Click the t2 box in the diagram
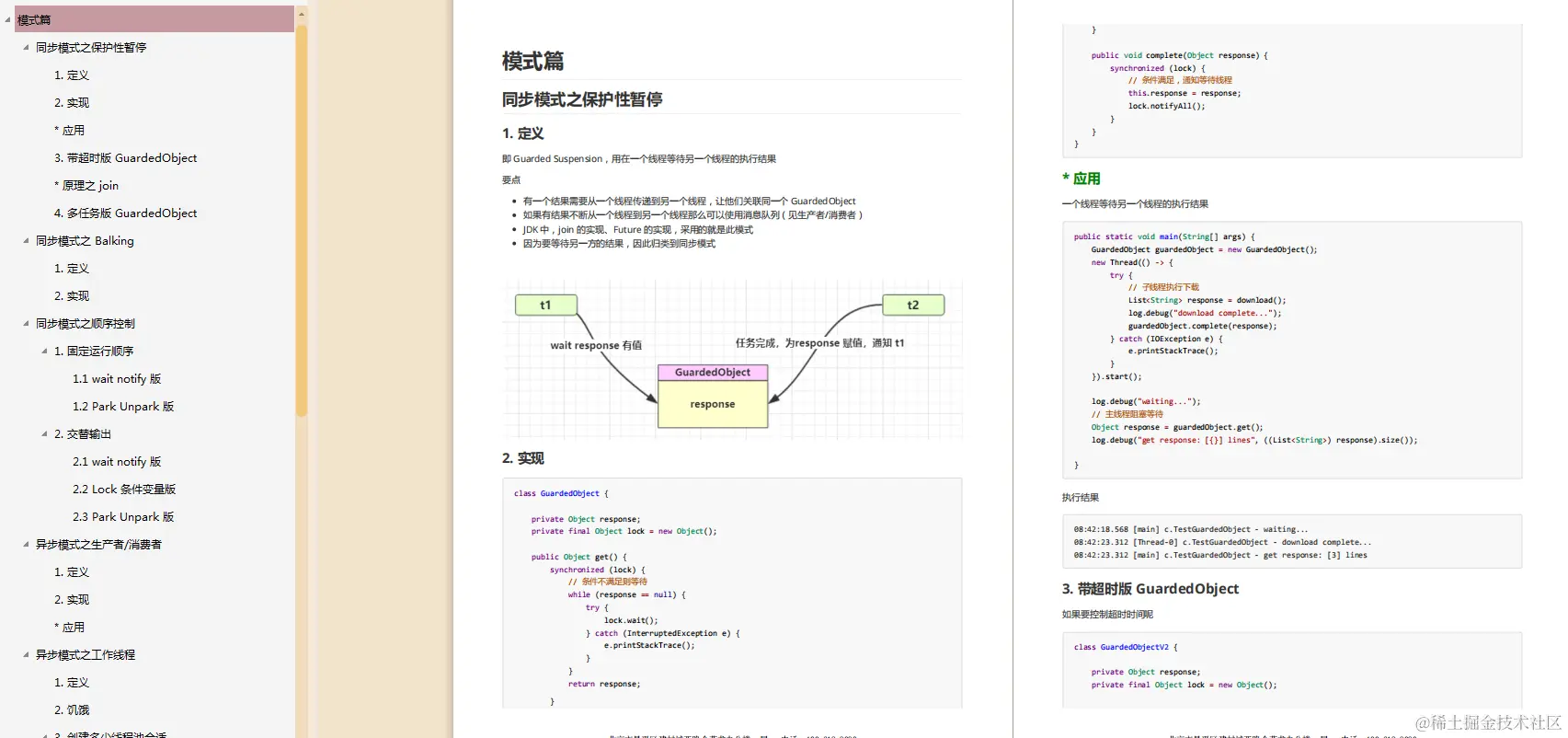1568x738 pixels. [913, 305]
